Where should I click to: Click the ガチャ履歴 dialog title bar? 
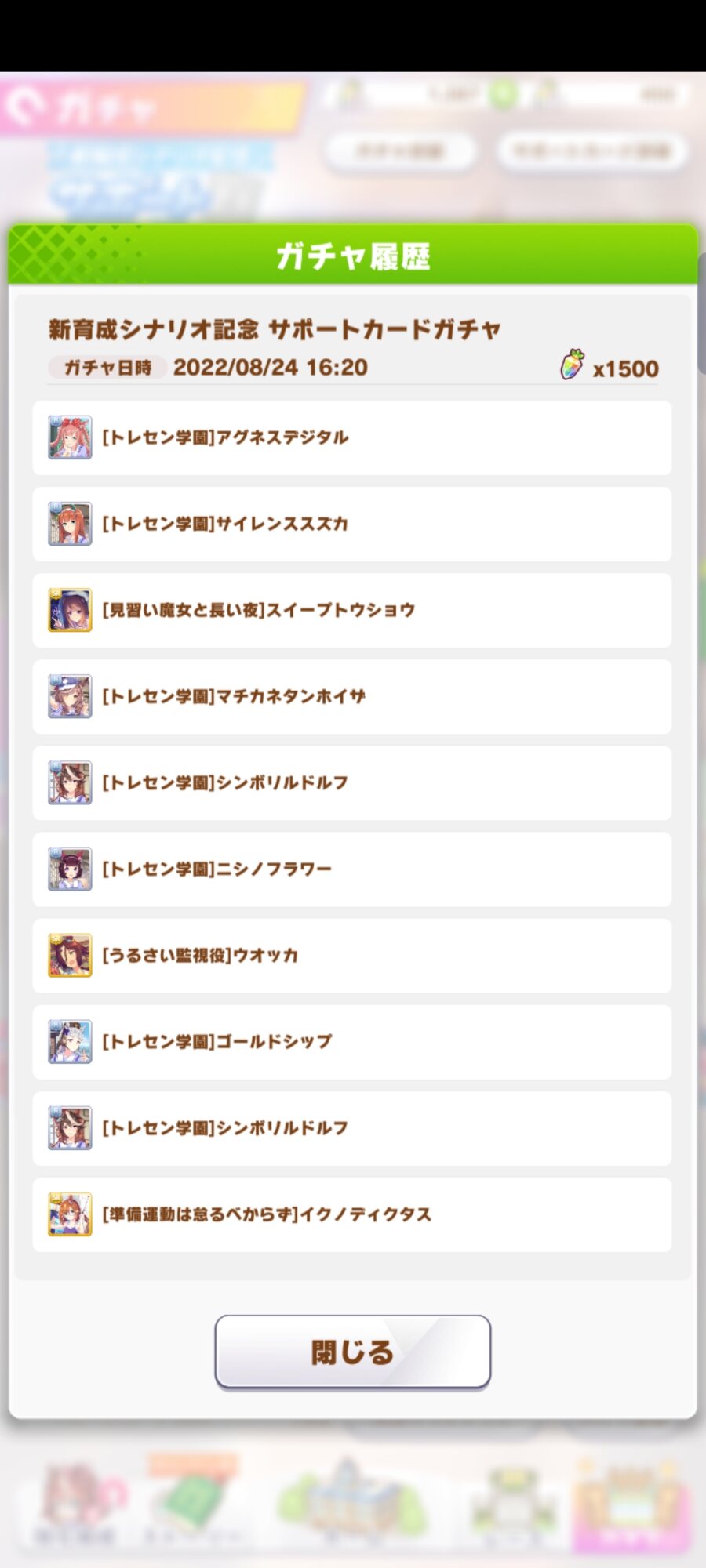click(353, 255)
